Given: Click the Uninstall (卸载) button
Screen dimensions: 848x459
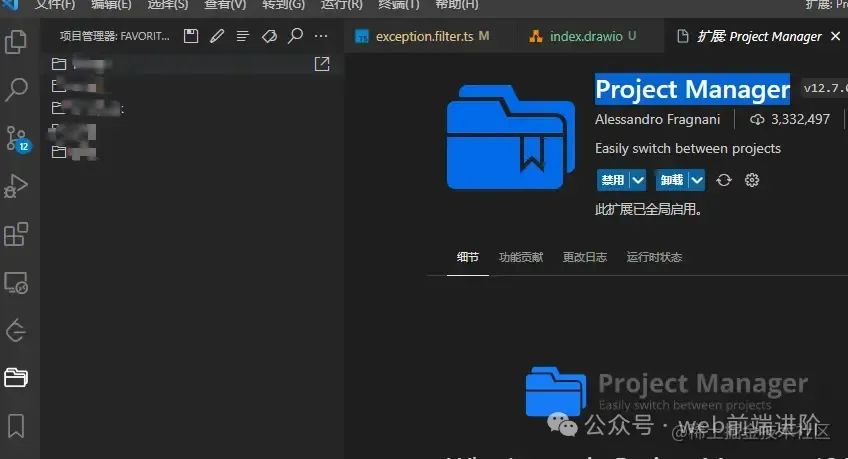Looking at the screenshot, I should [x=672, y=180].
